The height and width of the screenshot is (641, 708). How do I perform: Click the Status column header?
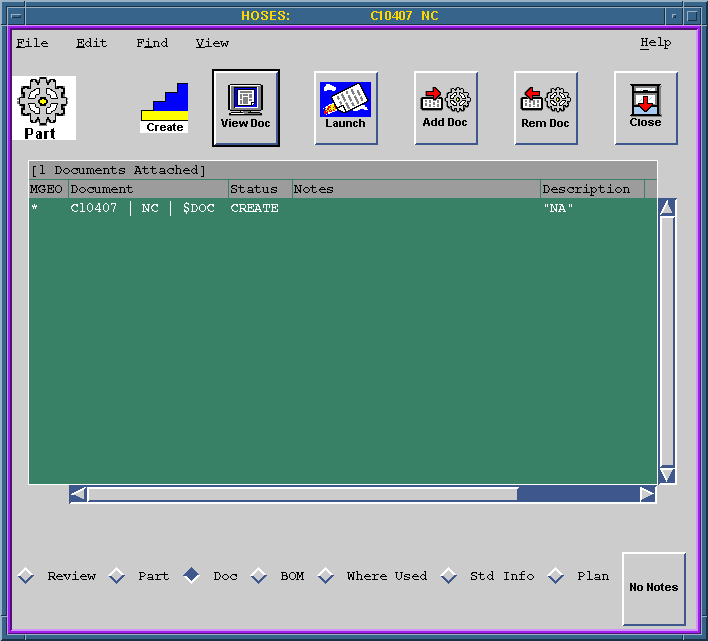[259, 189]
